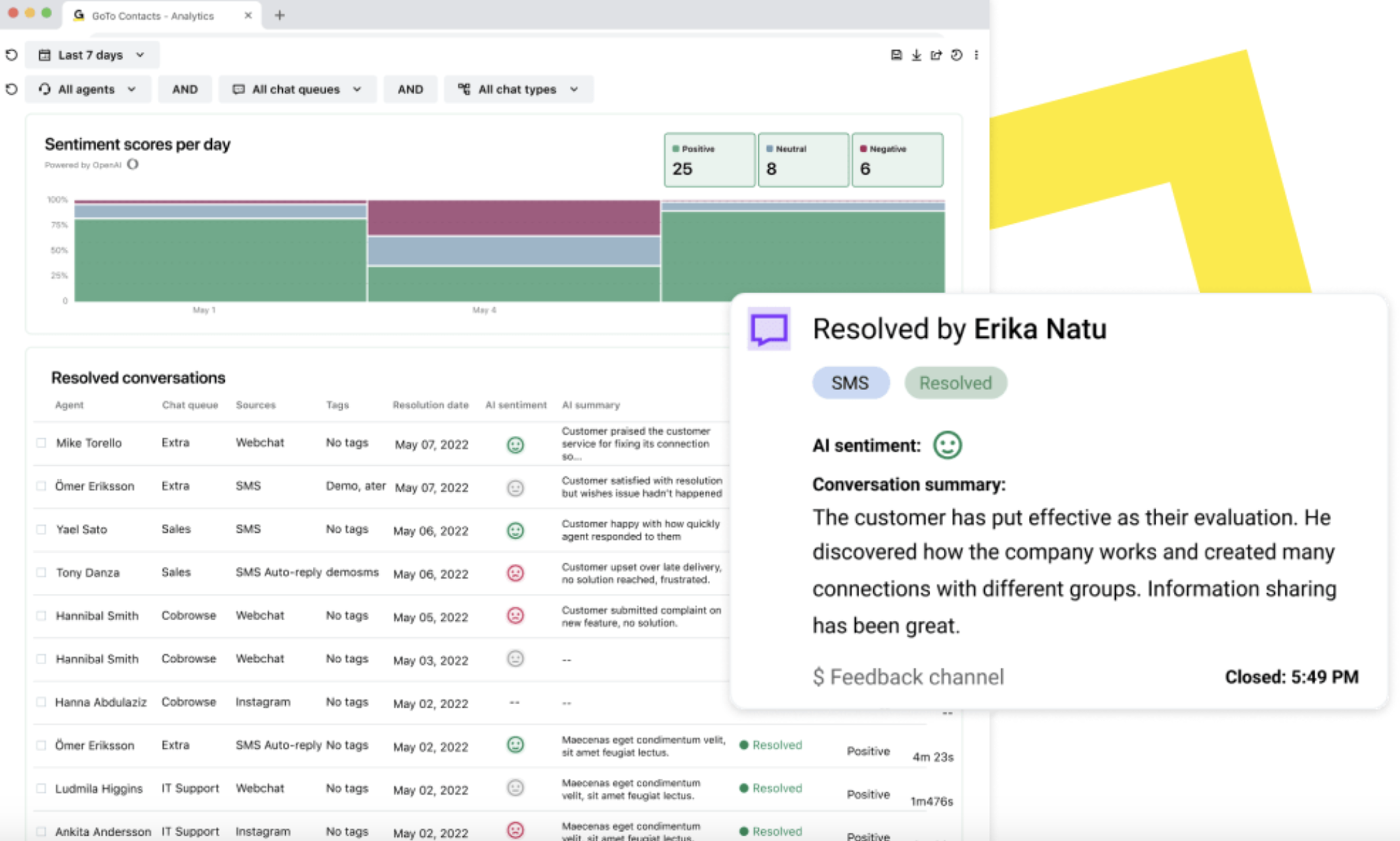Check the Yael Sato row

pos(41,530)
